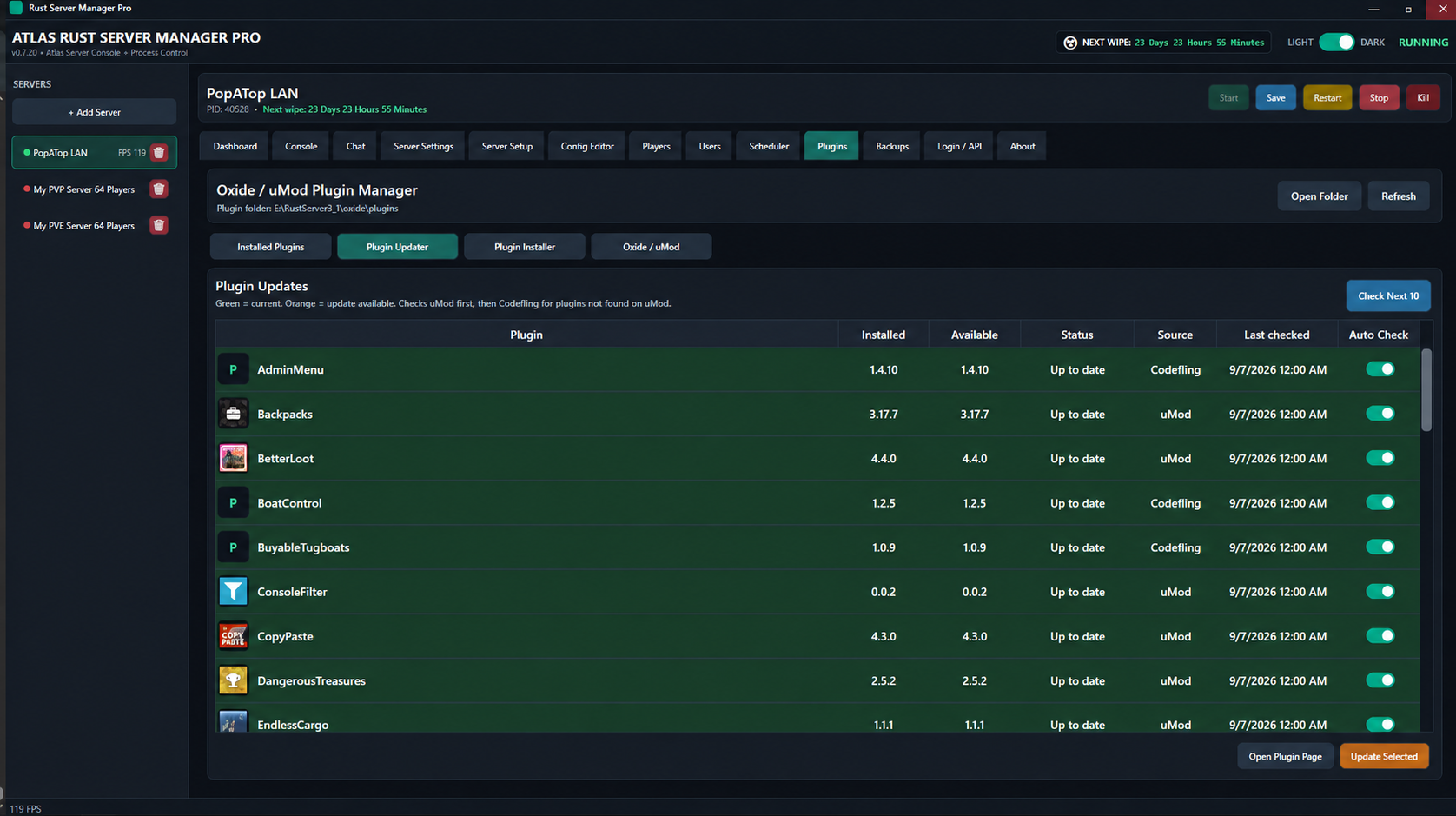Viewport: 1456px width, 816px height.
Task: Turn off BetterLoot auto check
Action: click(x=1380, y=458)
